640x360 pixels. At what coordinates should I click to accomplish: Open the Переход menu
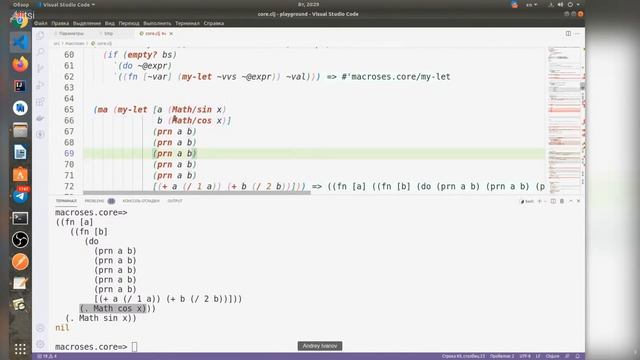(129, 23)
